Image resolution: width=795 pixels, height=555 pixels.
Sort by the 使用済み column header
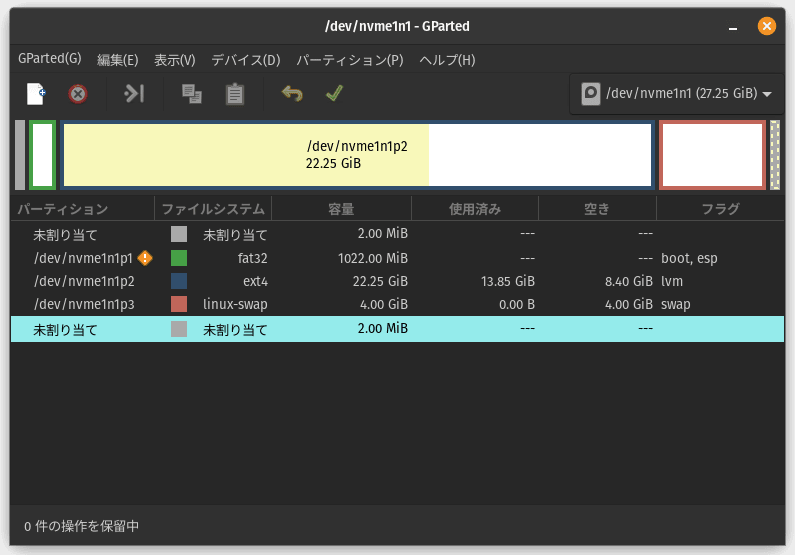(x=475, y=209)
